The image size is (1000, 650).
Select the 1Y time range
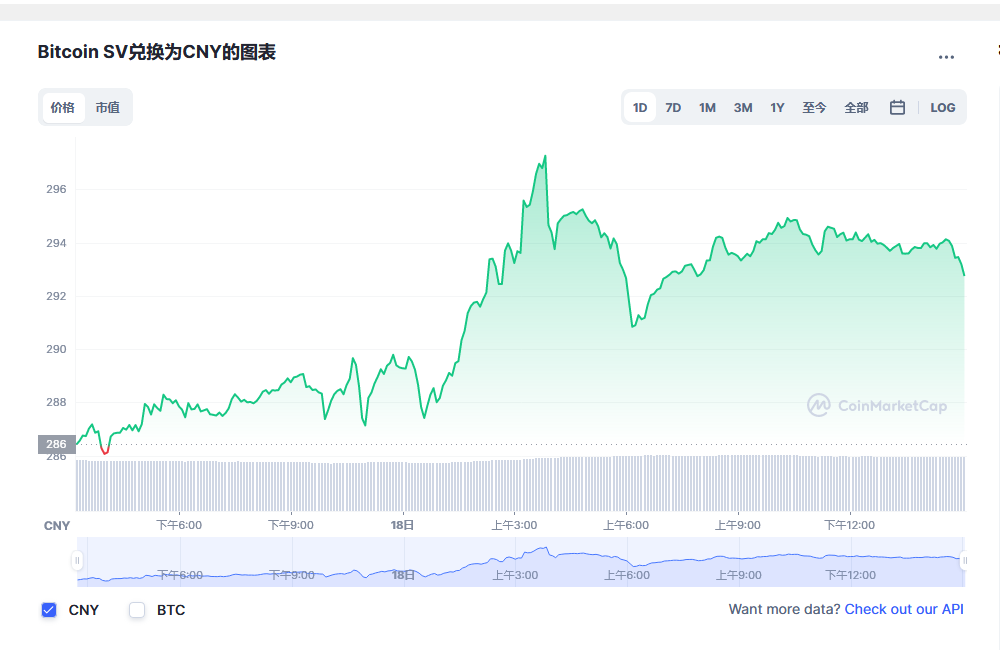[x=777, y=107]
